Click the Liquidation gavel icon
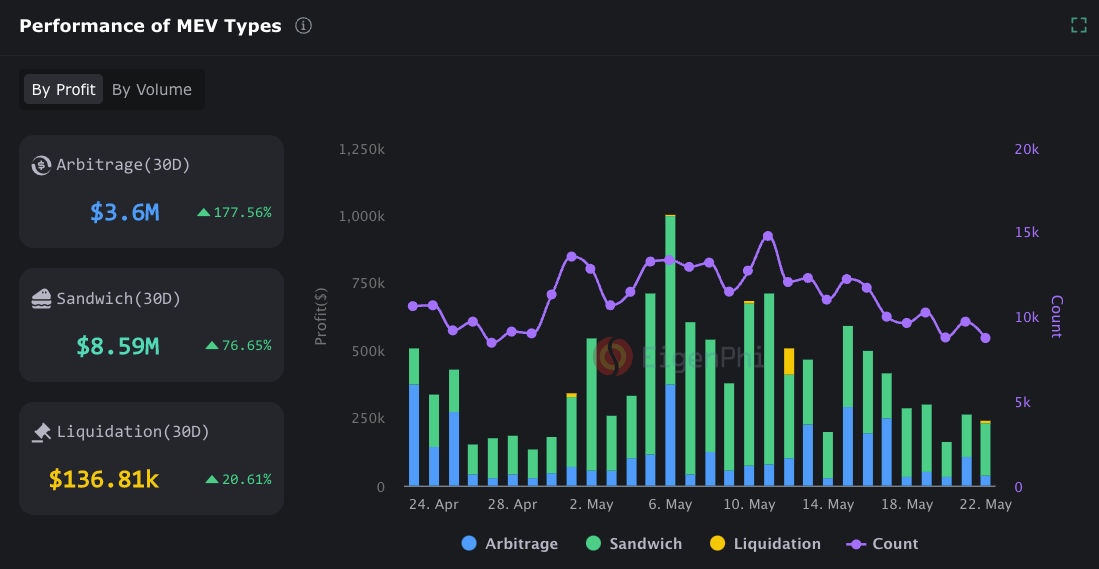Viewport: 1099px width, 569px height. pyautogui.click(x=41, y=432)
